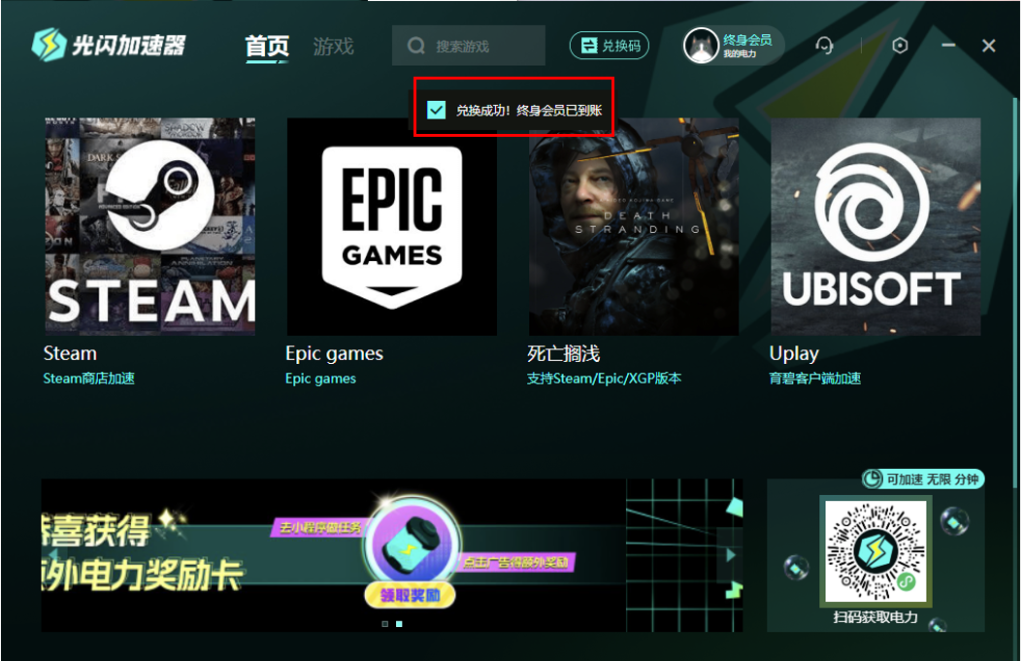The height and width of the screenshot is (661, 1024).
Task: Select the Ubisoft cover image
Action: [x=875, y=226]
